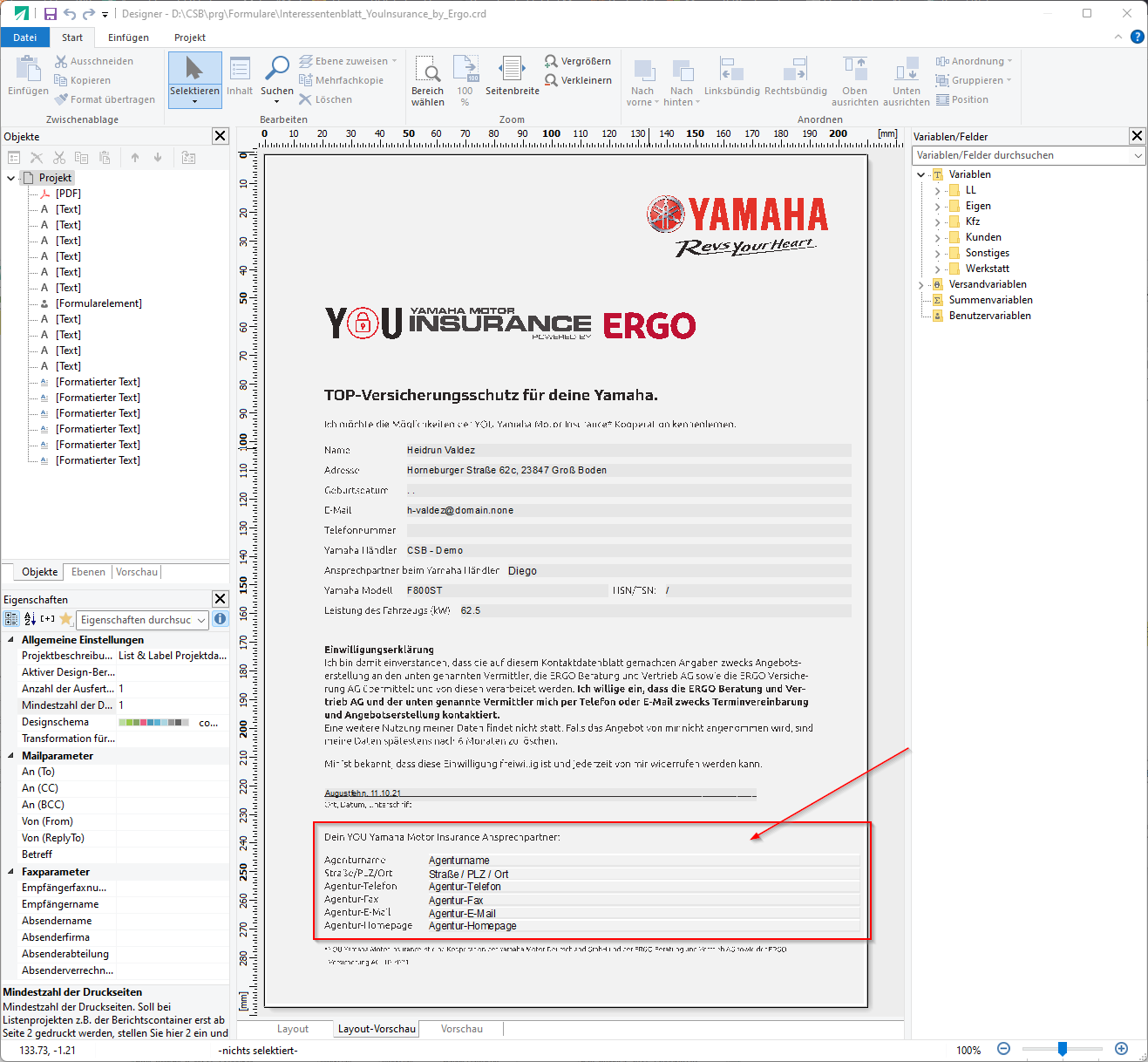The width and height of the screenshot is (1148, 1062).
Task: Open Nach vorne dropdown
Action: 643,82
